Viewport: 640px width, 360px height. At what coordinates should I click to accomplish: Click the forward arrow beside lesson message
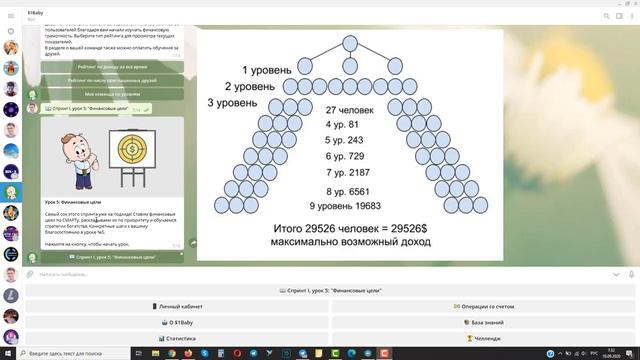tap(193, 243)
